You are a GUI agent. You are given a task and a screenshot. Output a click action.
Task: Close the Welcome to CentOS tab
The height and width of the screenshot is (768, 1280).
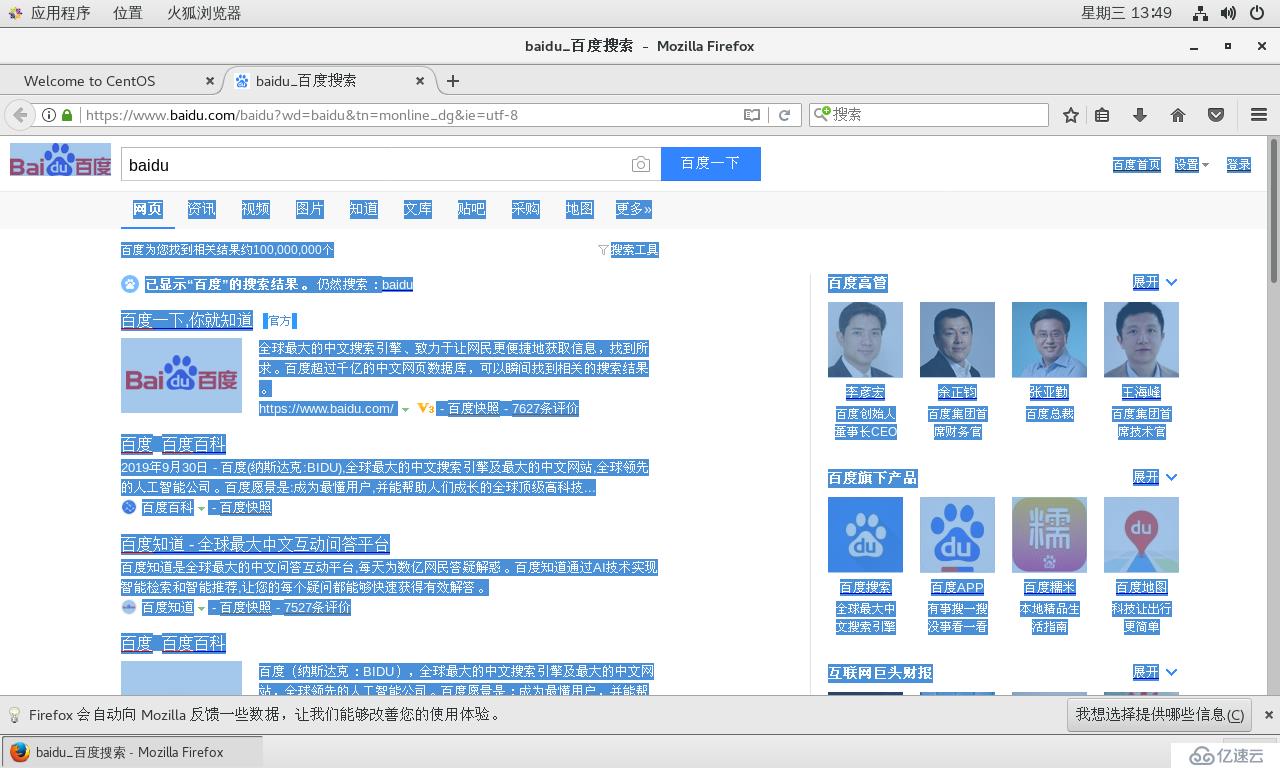pos(210,81)
